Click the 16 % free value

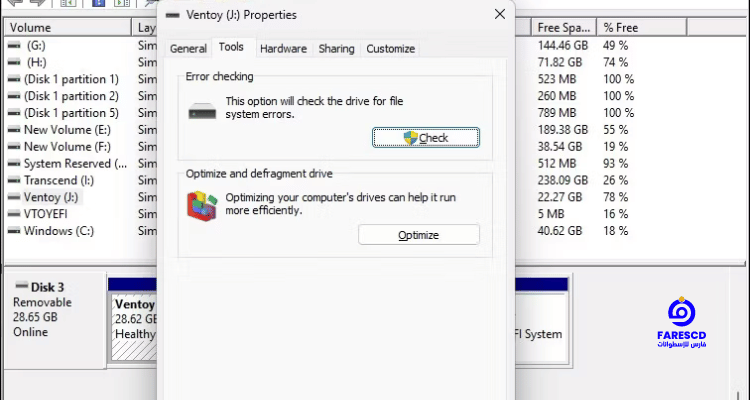click(616, 214)
